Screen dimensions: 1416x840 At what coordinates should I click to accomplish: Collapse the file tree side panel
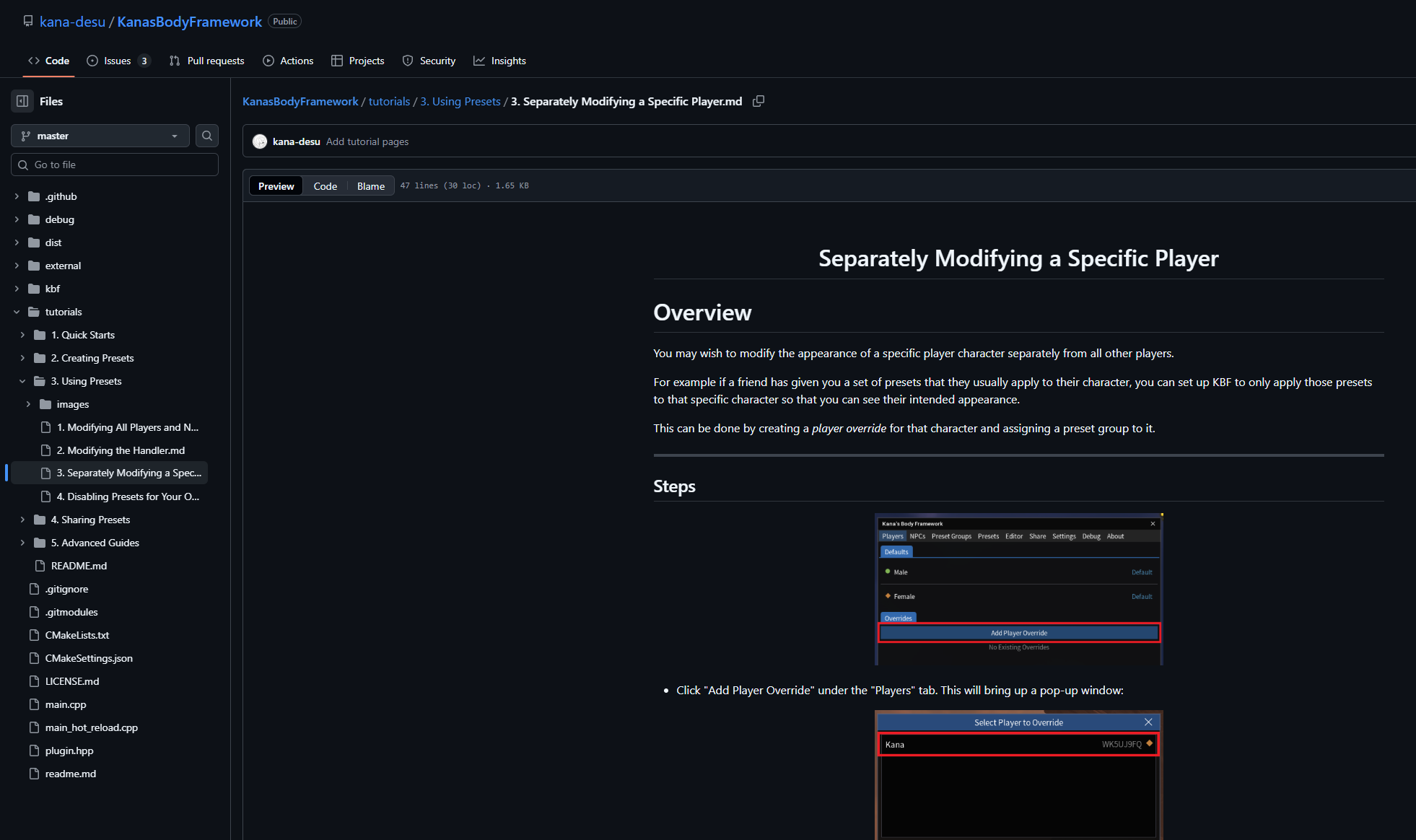click(22, 101)
